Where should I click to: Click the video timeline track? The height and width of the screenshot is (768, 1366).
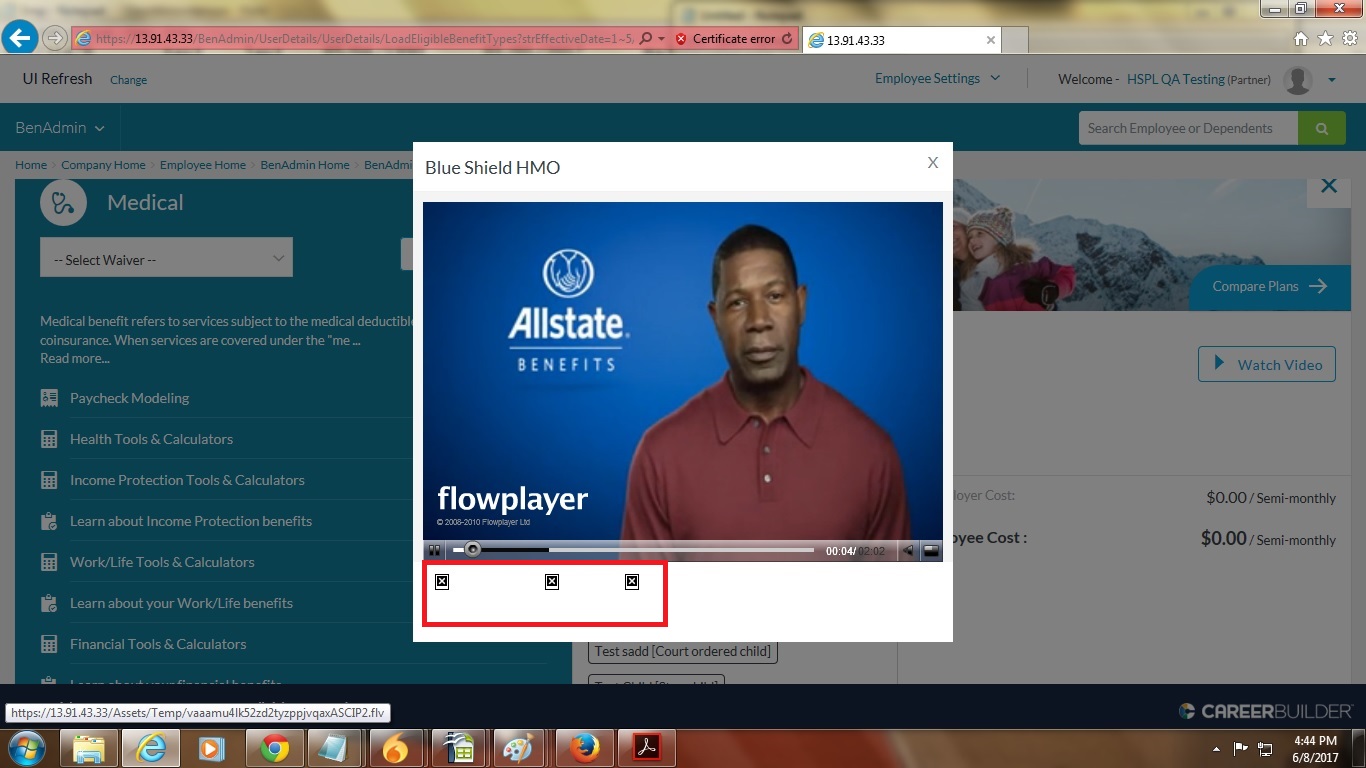(x=633, y=550)
